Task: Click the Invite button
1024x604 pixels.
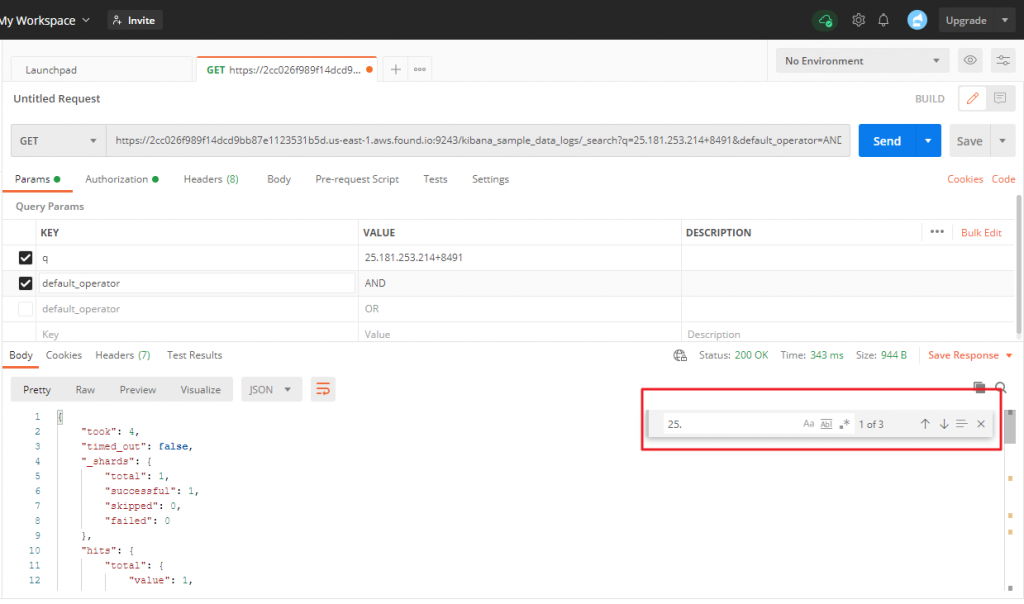Action: pos(135,20)
